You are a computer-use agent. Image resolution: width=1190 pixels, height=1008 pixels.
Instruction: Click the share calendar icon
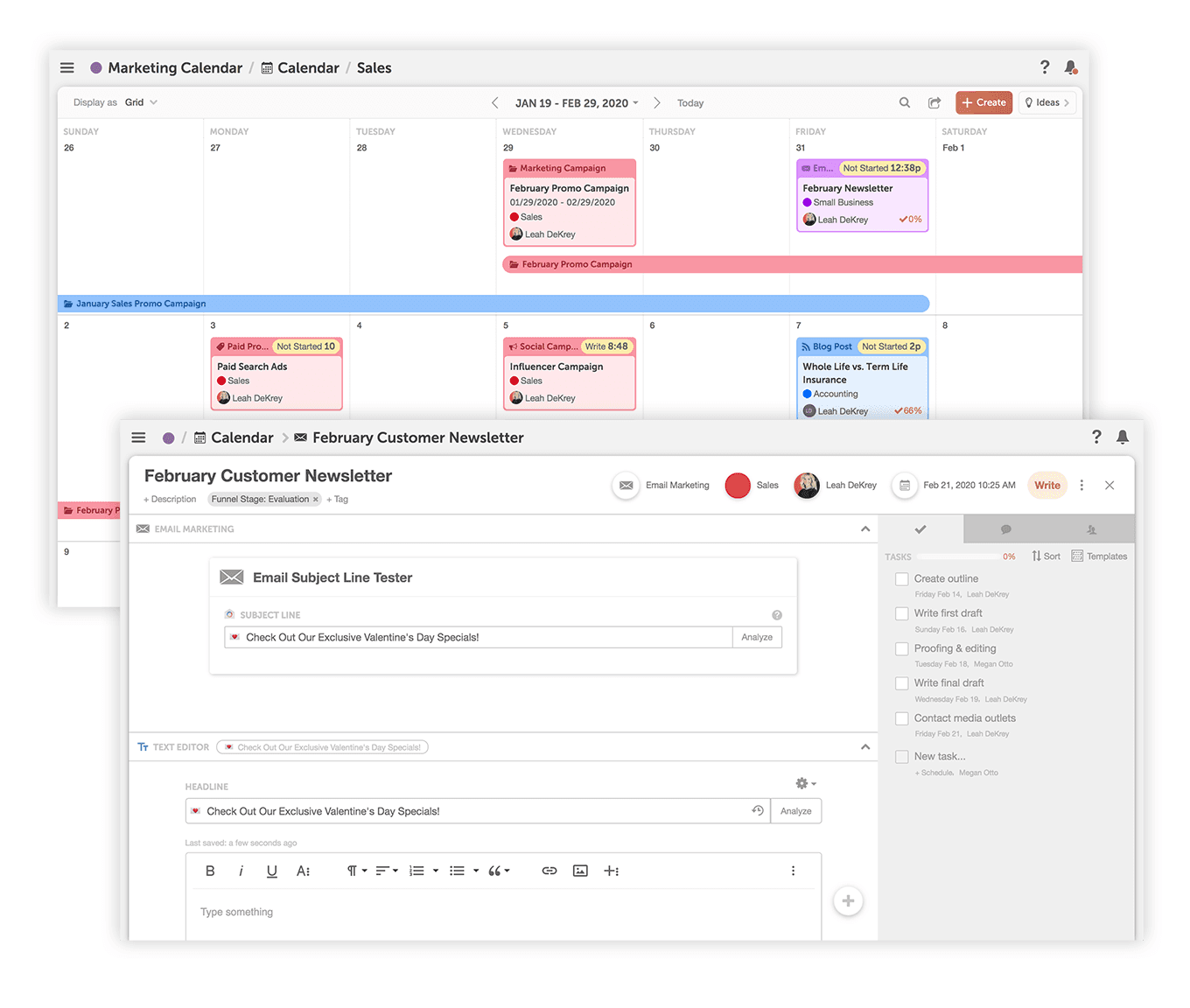coord(934,103)
